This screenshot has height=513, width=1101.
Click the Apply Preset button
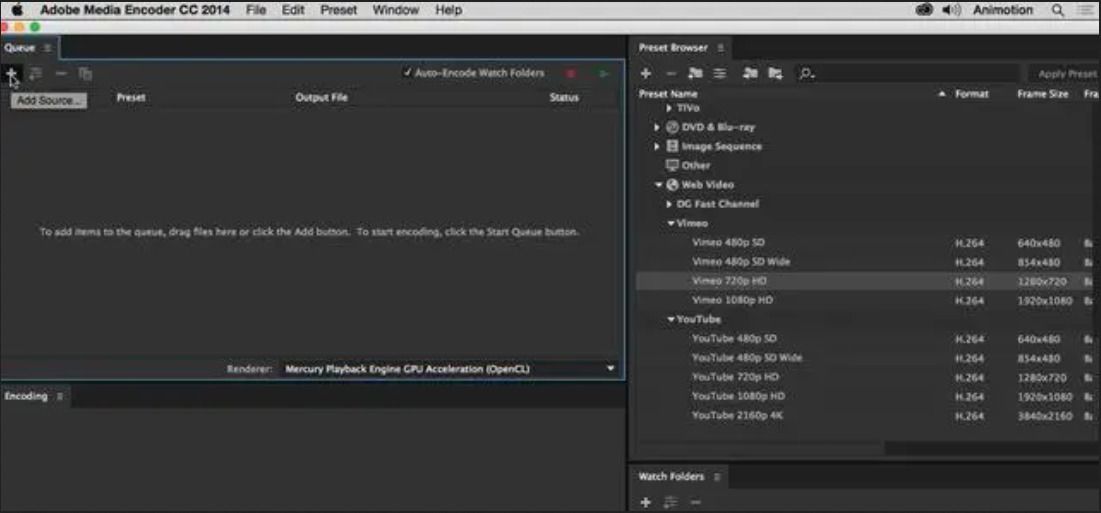click(1066, 74)
